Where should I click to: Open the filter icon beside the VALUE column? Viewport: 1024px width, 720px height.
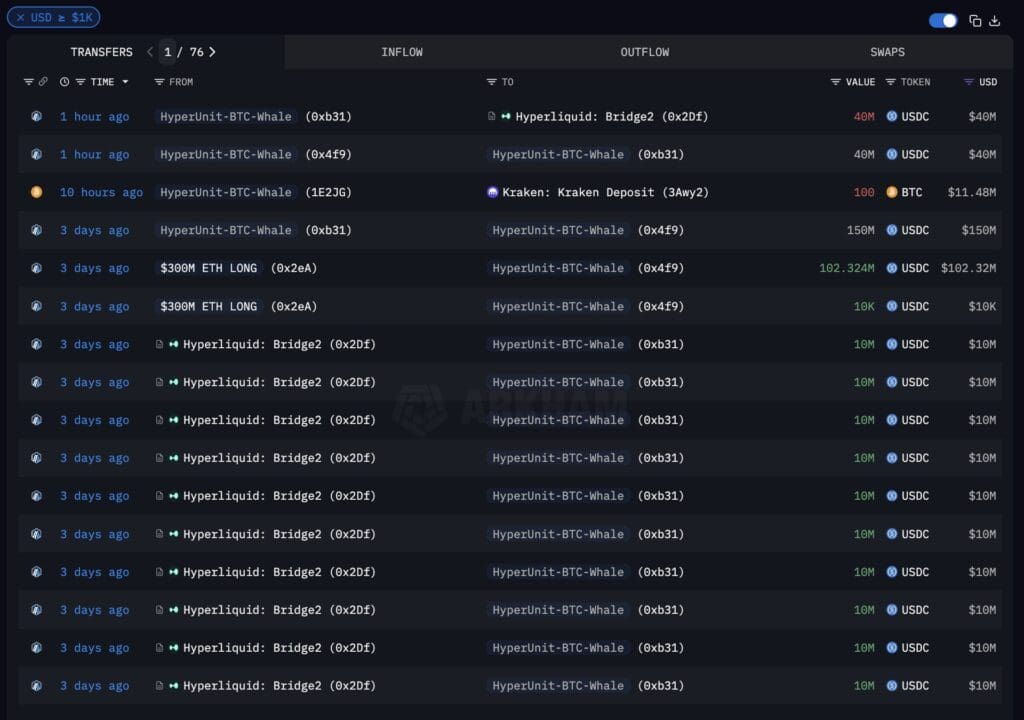[x=836, y=82]
